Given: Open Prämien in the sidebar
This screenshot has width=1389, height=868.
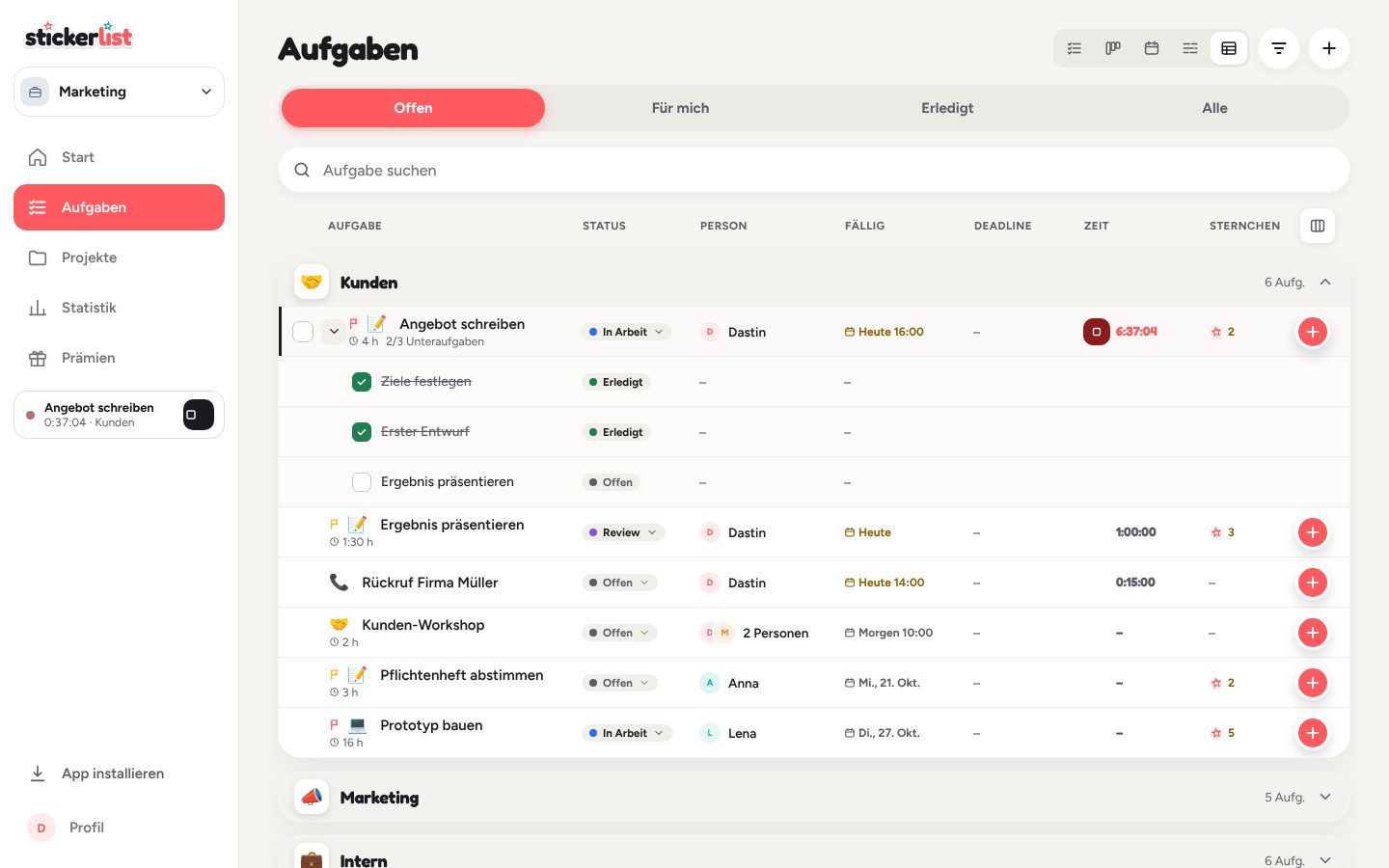Looking at the screenshot, I should point(119,358).
